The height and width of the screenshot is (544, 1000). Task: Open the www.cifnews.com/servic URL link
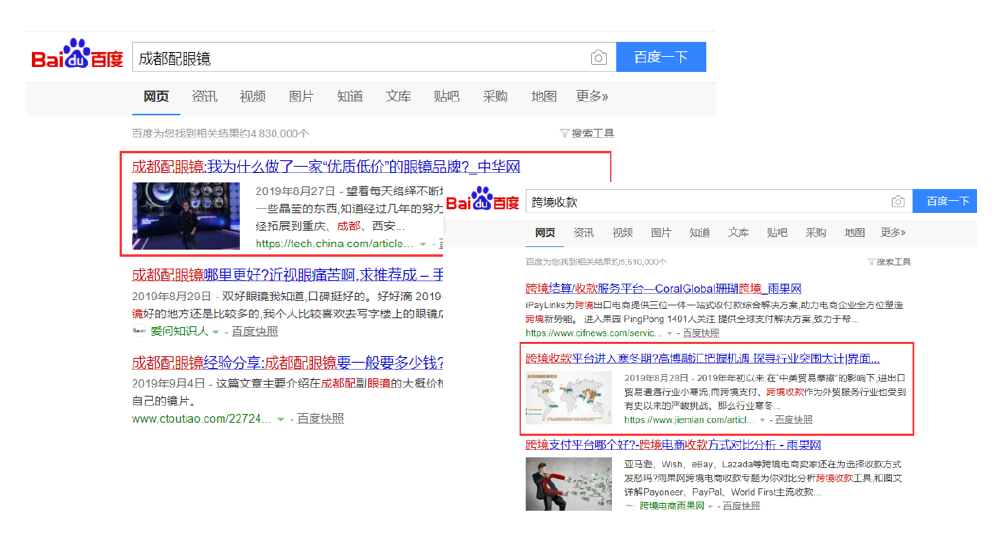[x=591, y=334]
